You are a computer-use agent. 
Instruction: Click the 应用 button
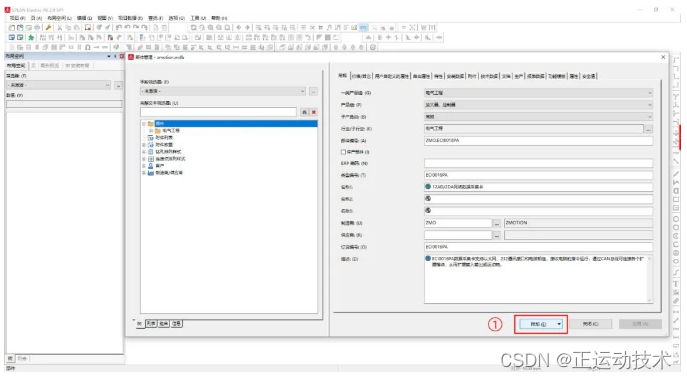[x=640, y=324]
